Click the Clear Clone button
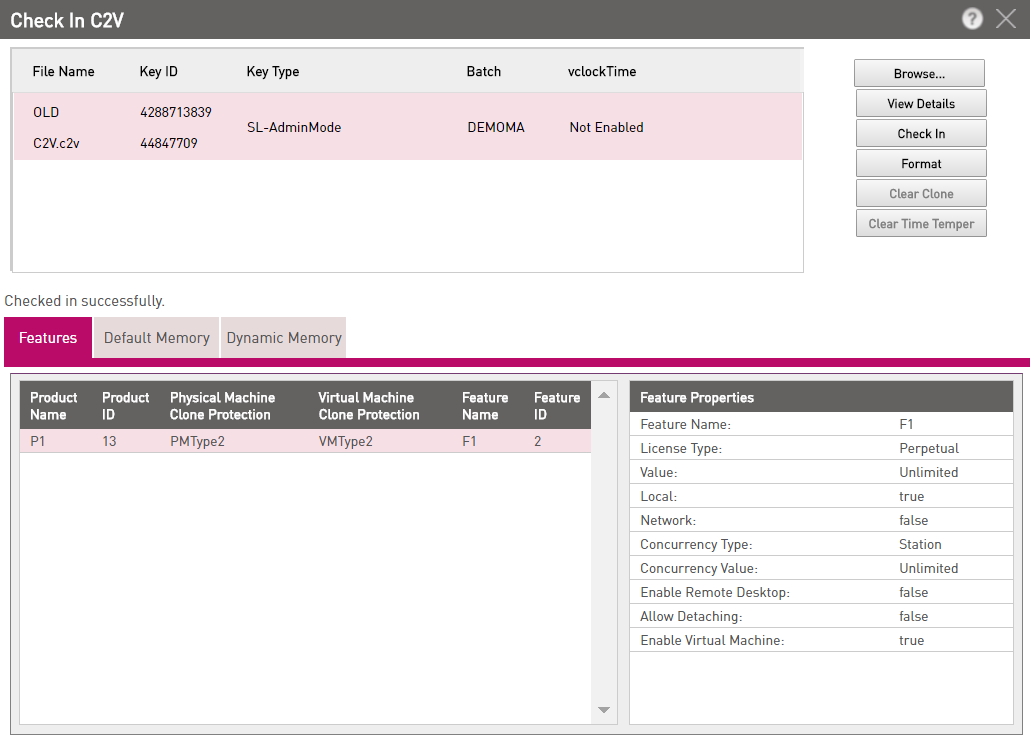Screen dimensions: 1030x741 [x=921, y=194]
